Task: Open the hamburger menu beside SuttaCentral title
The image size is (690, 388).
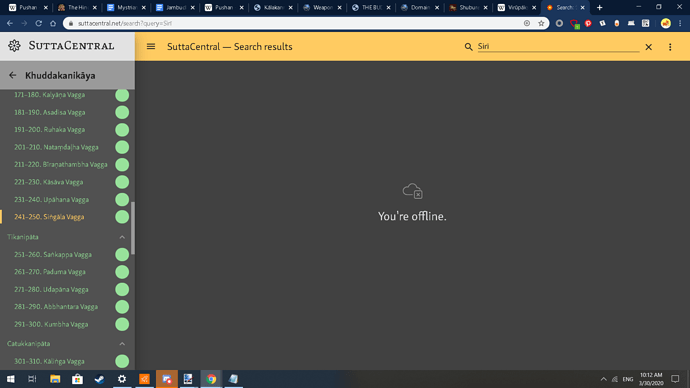Action: point(151,46)
